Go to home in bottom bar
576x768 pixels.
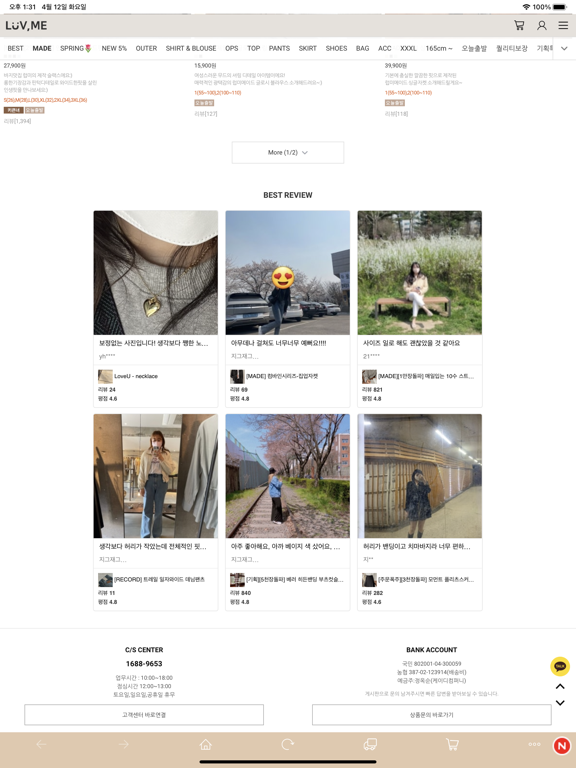pos(206,744)
